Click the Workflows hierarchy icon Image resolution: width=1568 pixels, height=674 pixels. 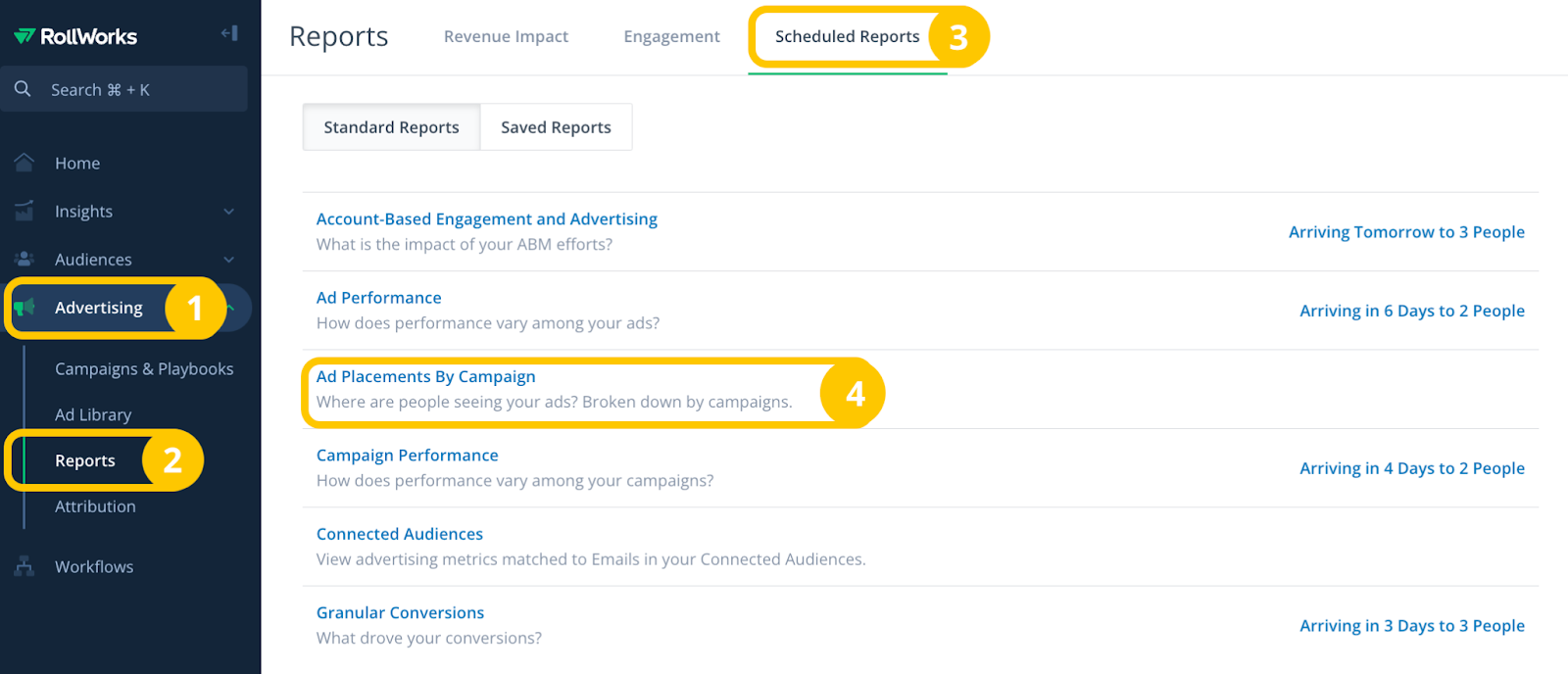coord(24,566)
